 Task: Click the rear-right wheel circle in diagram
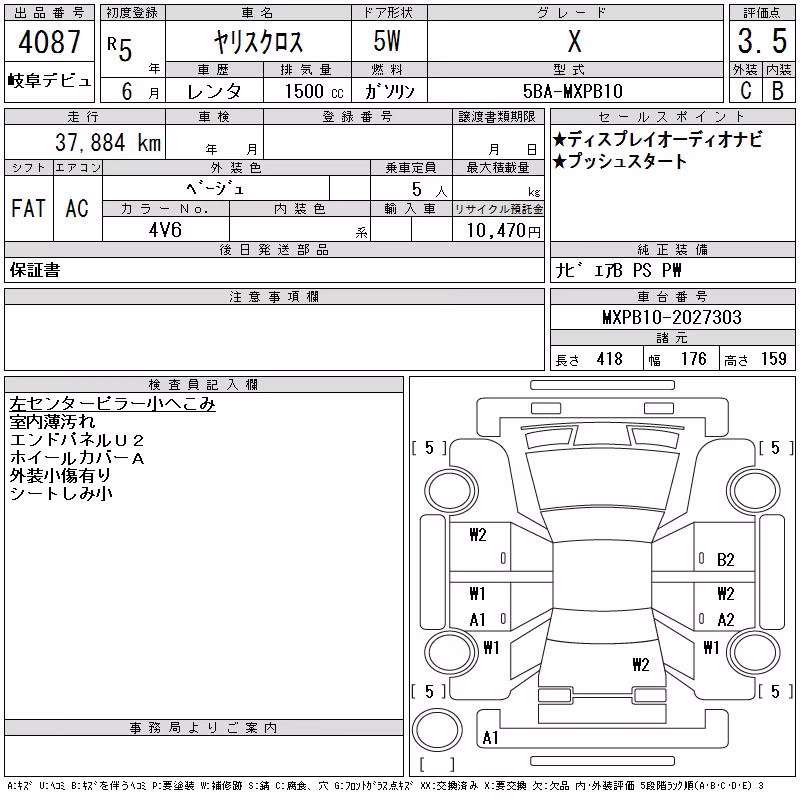pos(754,652)
